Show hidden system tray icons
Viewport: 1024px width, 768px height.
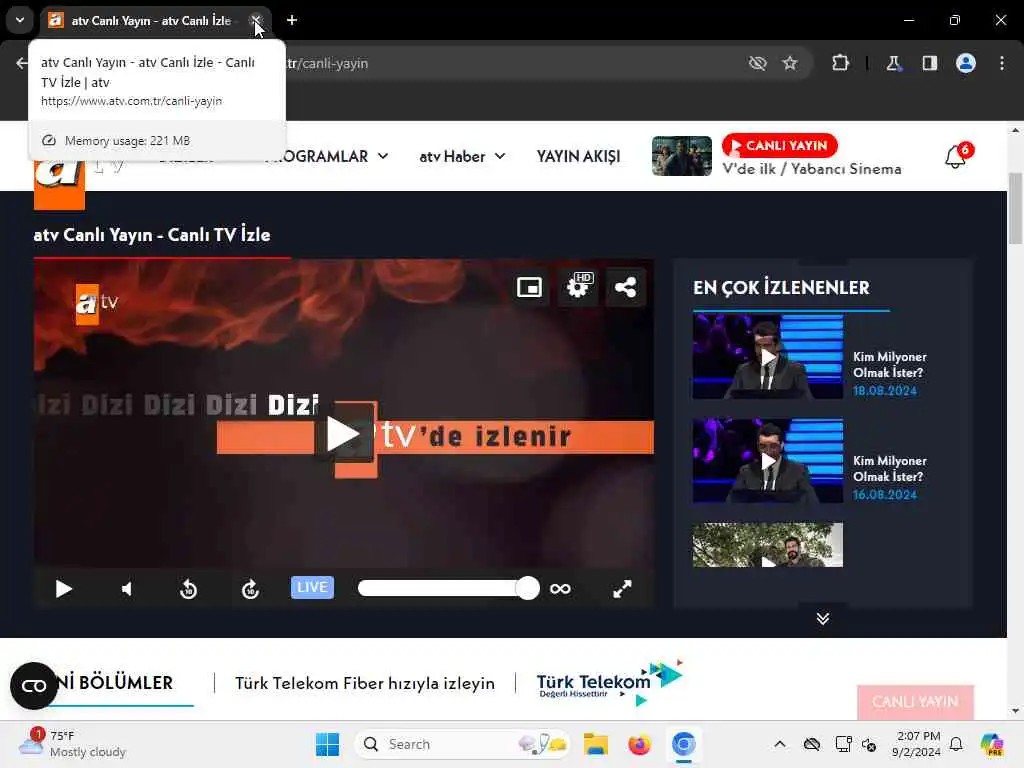[x=780, y=744]
